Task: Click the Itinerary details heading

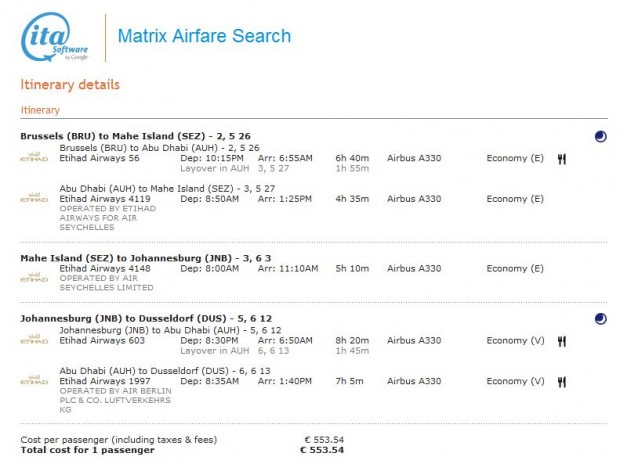Action: click(70, 85)
